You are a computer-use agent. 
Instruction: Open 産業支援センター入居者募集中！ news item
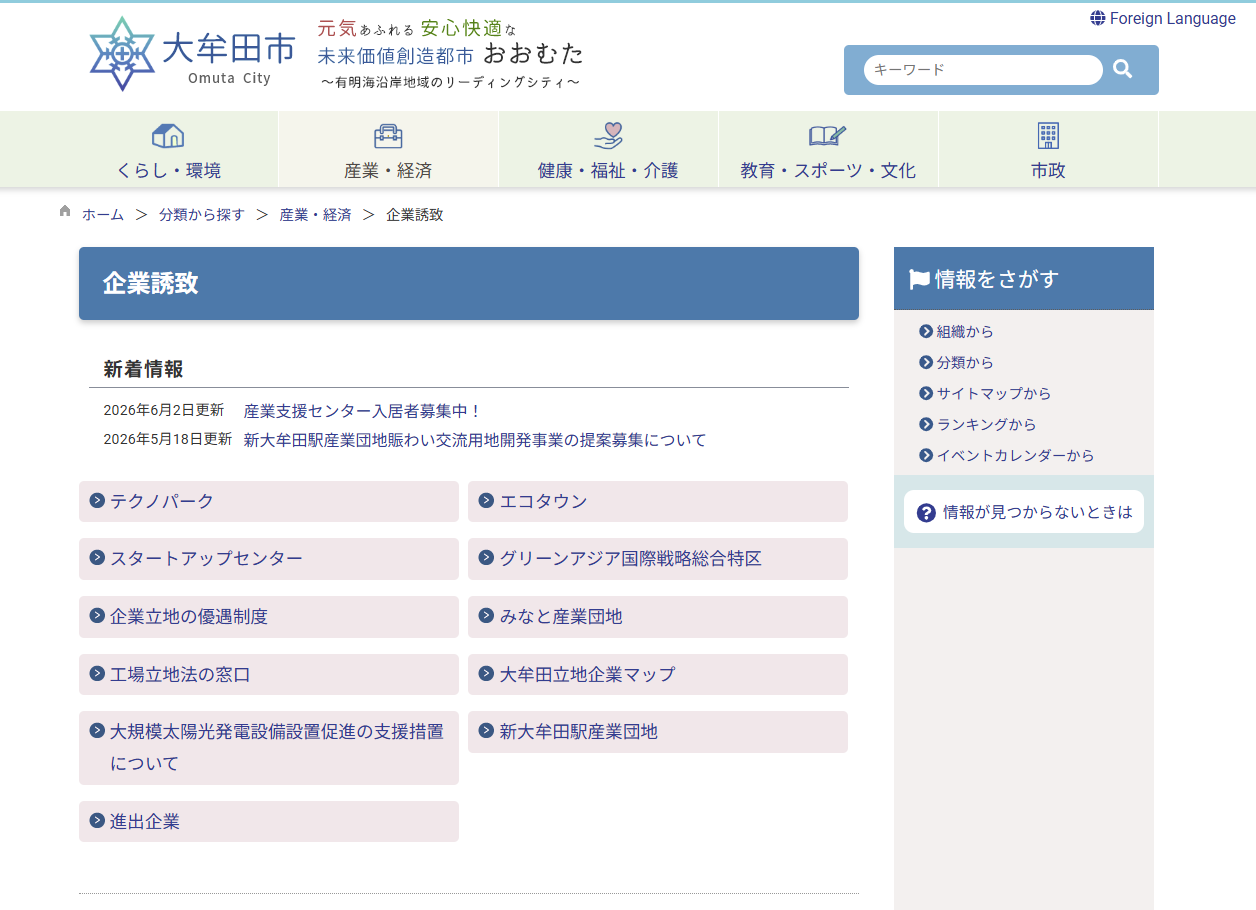(x=363, y=411)
